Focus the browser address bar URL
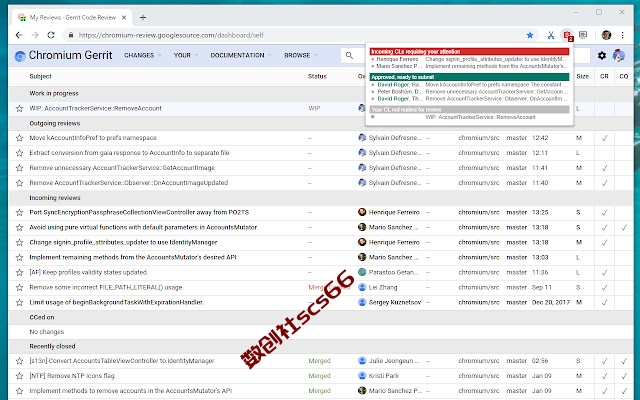 [171, 35]
